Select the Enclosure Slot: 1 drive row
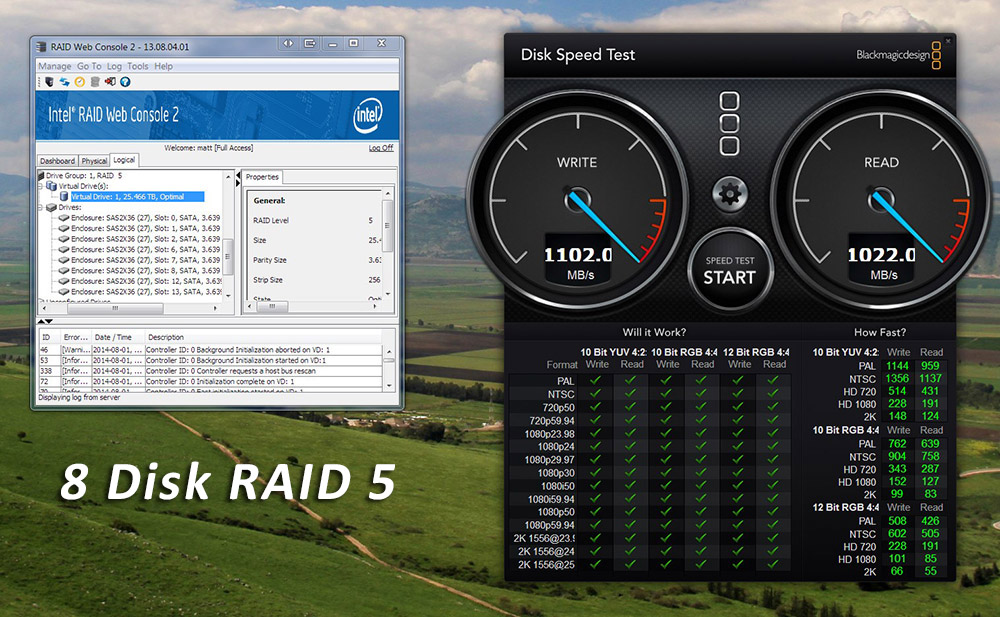 [x=145, y=228]
